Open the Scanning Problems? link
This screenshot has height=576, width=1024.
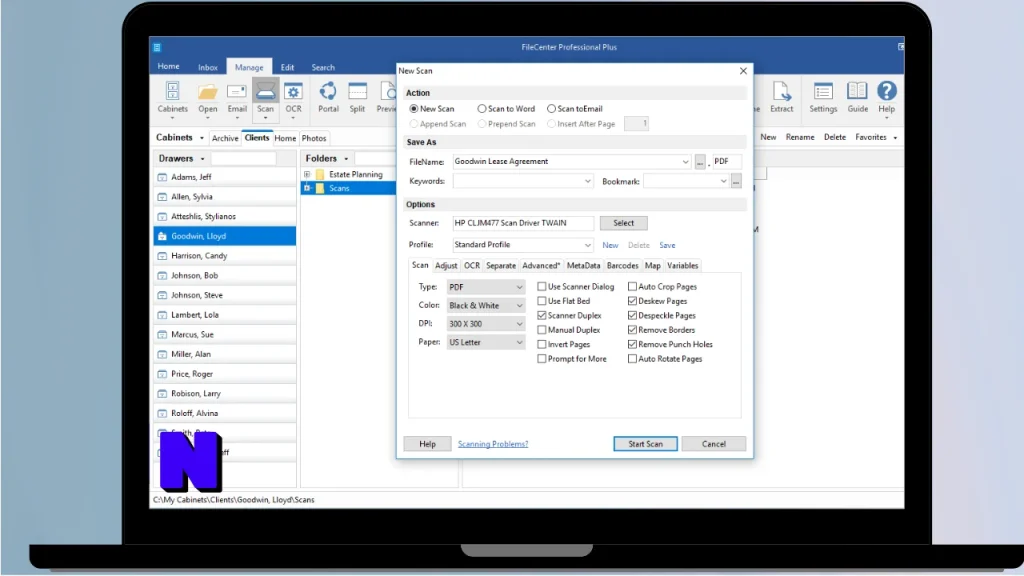493,444
